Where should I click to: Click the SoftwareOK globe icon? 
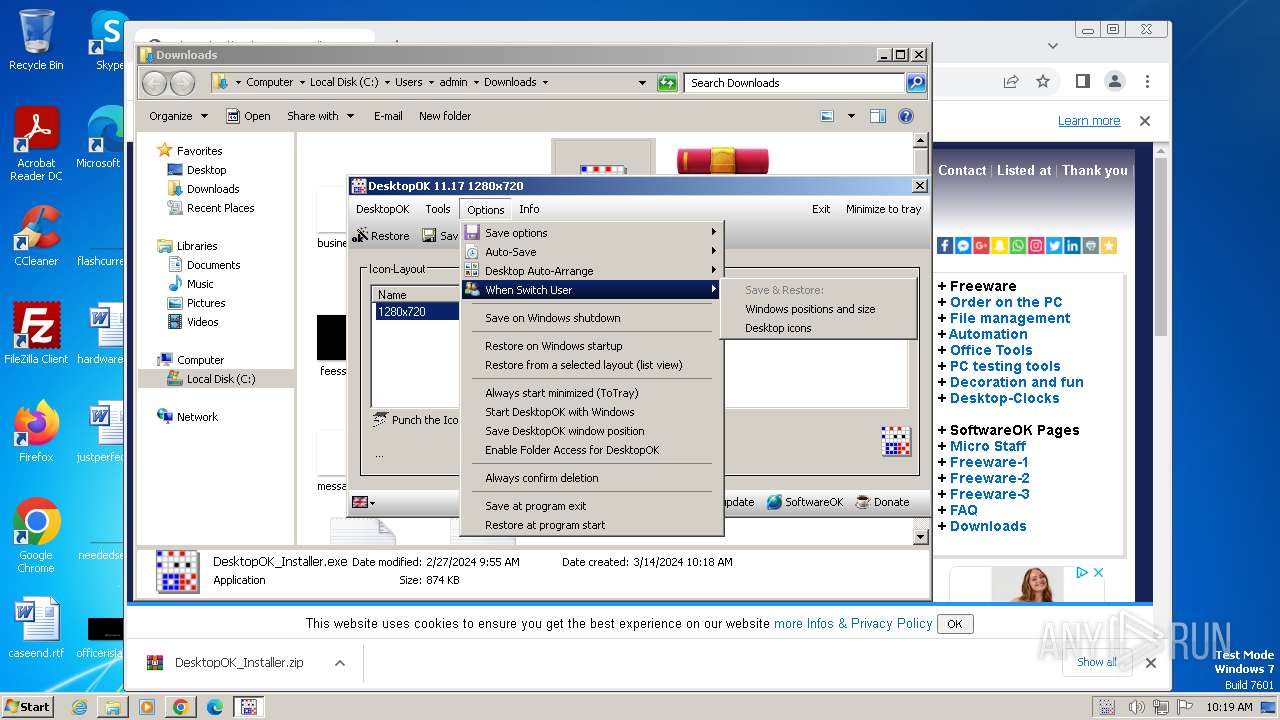tap(774, 502)
